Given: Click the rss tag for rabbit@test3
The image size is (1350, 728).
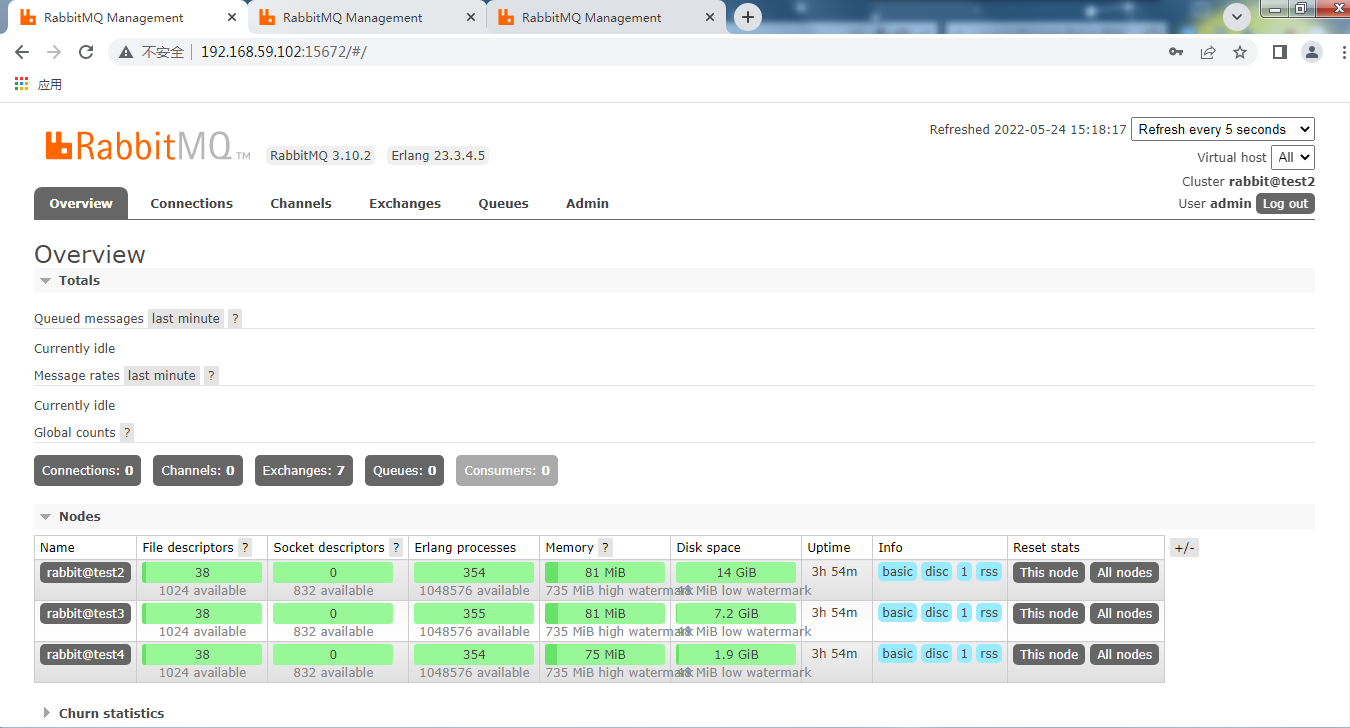Looking at the screenshot, I should [989, 613].
